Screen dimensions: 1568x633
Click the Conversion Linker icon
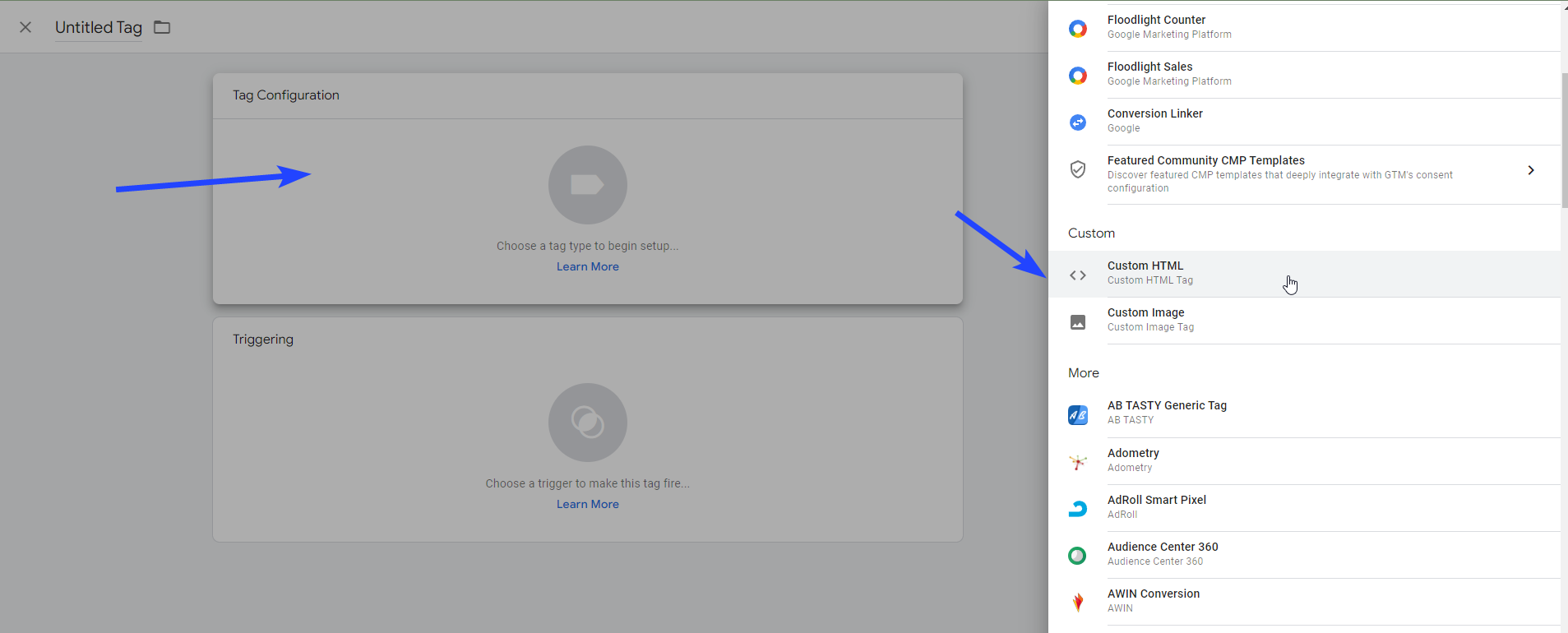click(x=1078, y=122)
